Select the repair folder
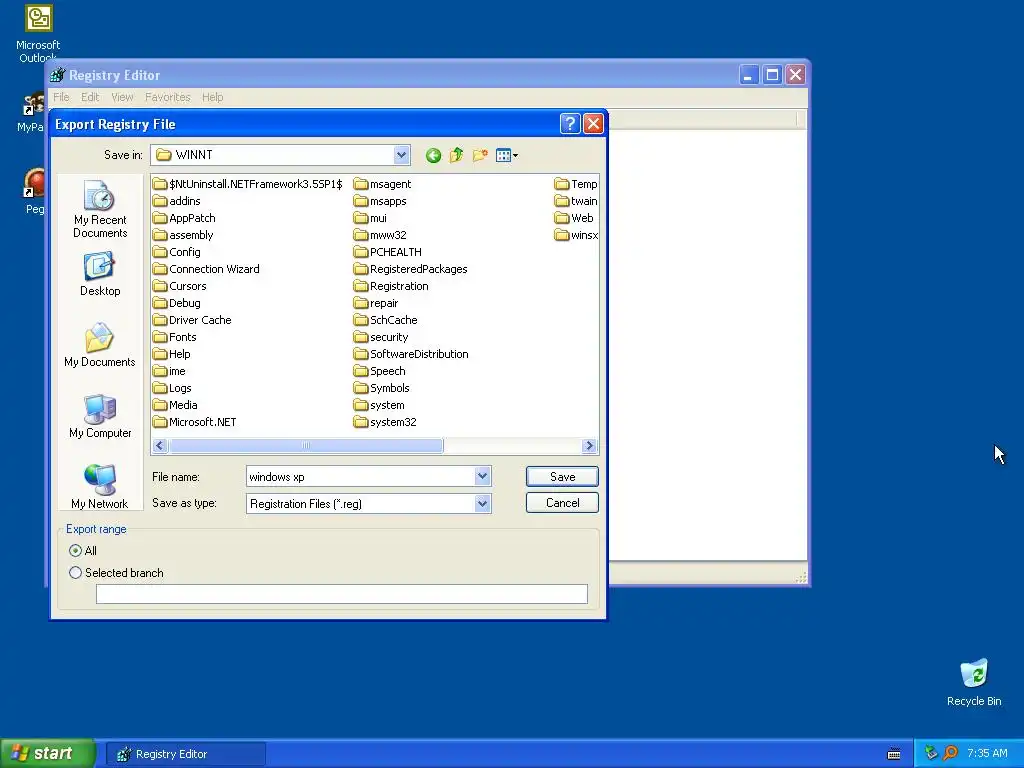 click(376, 303)
